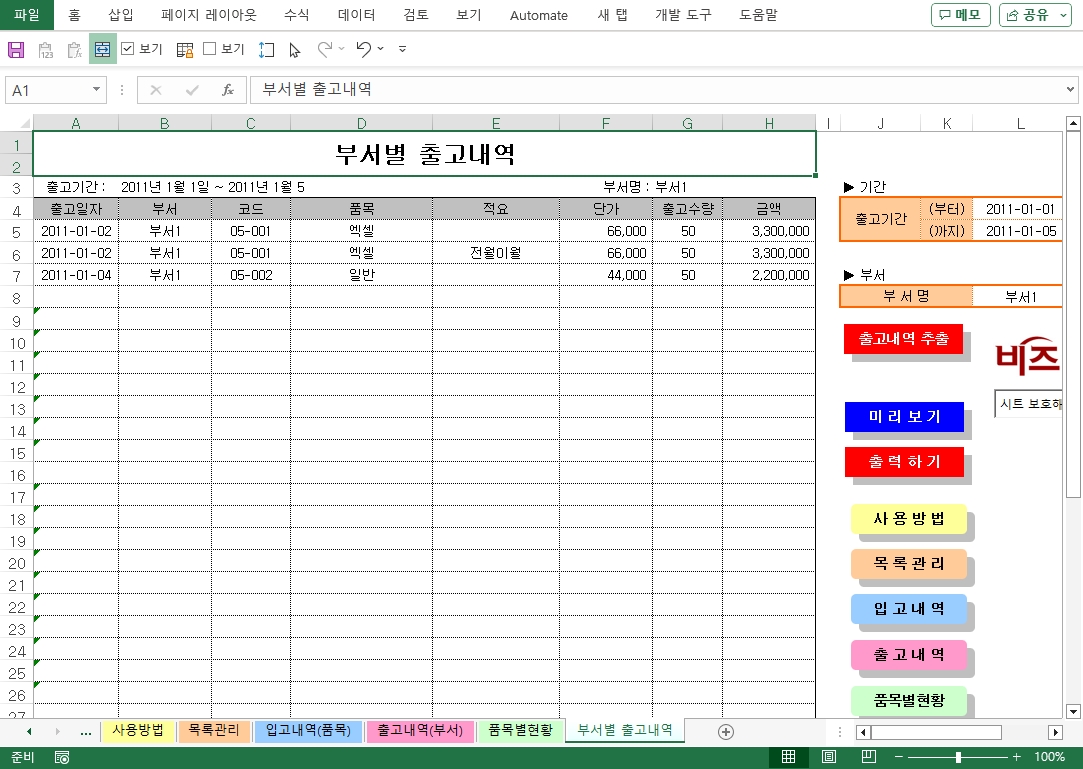Click the zoom slider handle
The image size is (1083, 769).
click(958, 757)
